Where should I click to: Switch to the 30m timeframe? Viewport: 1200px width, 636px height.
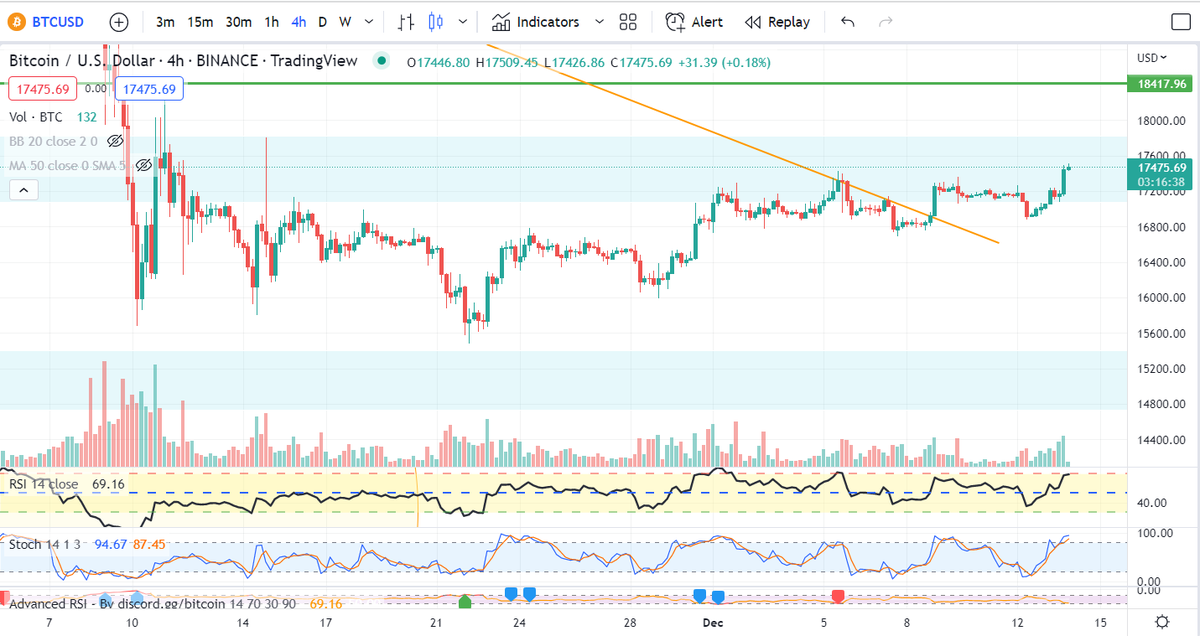tap(238, 21)
